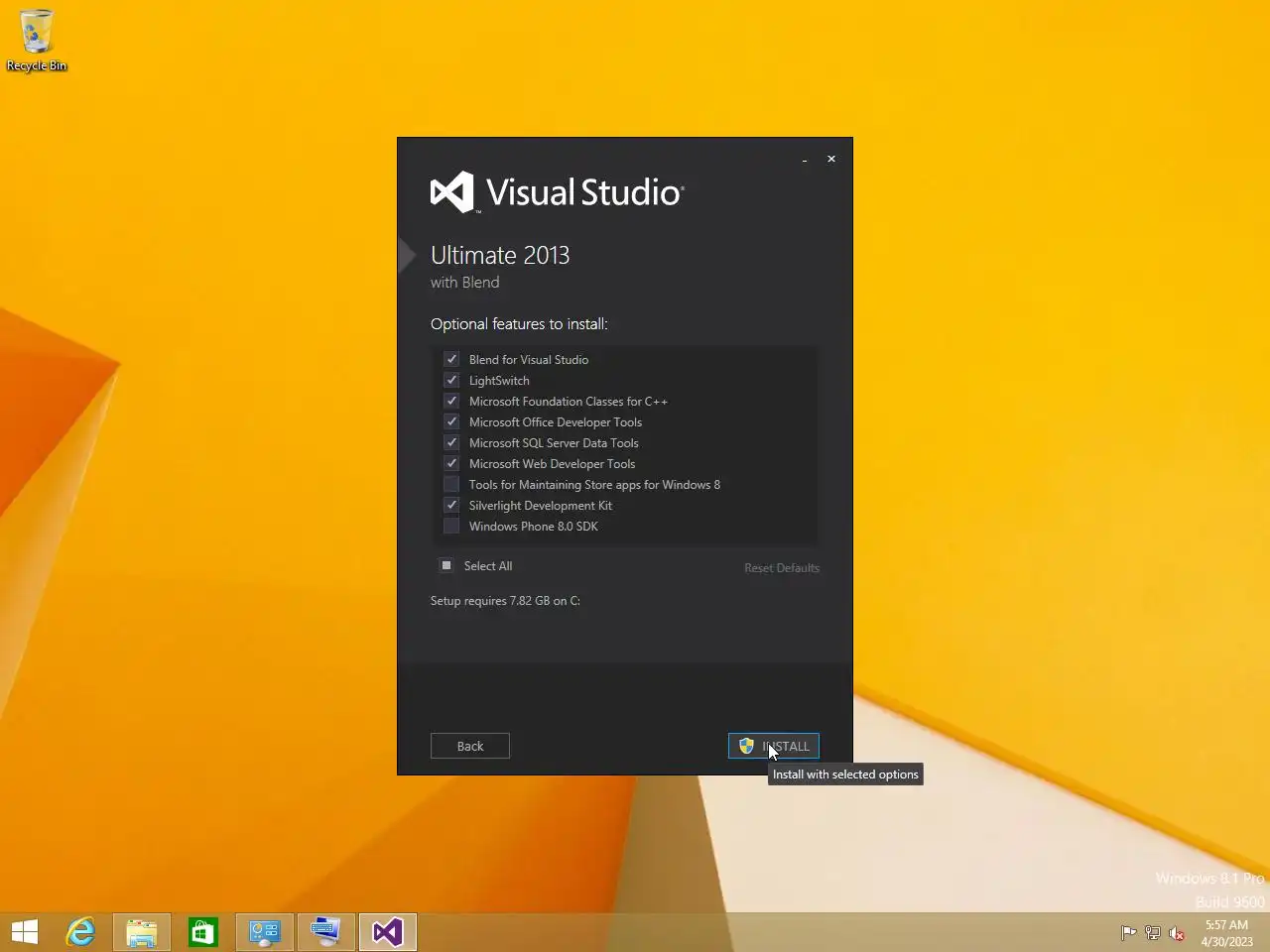
Task: Toggle the Select All checkbox
Action: click(x=446, y=565)
